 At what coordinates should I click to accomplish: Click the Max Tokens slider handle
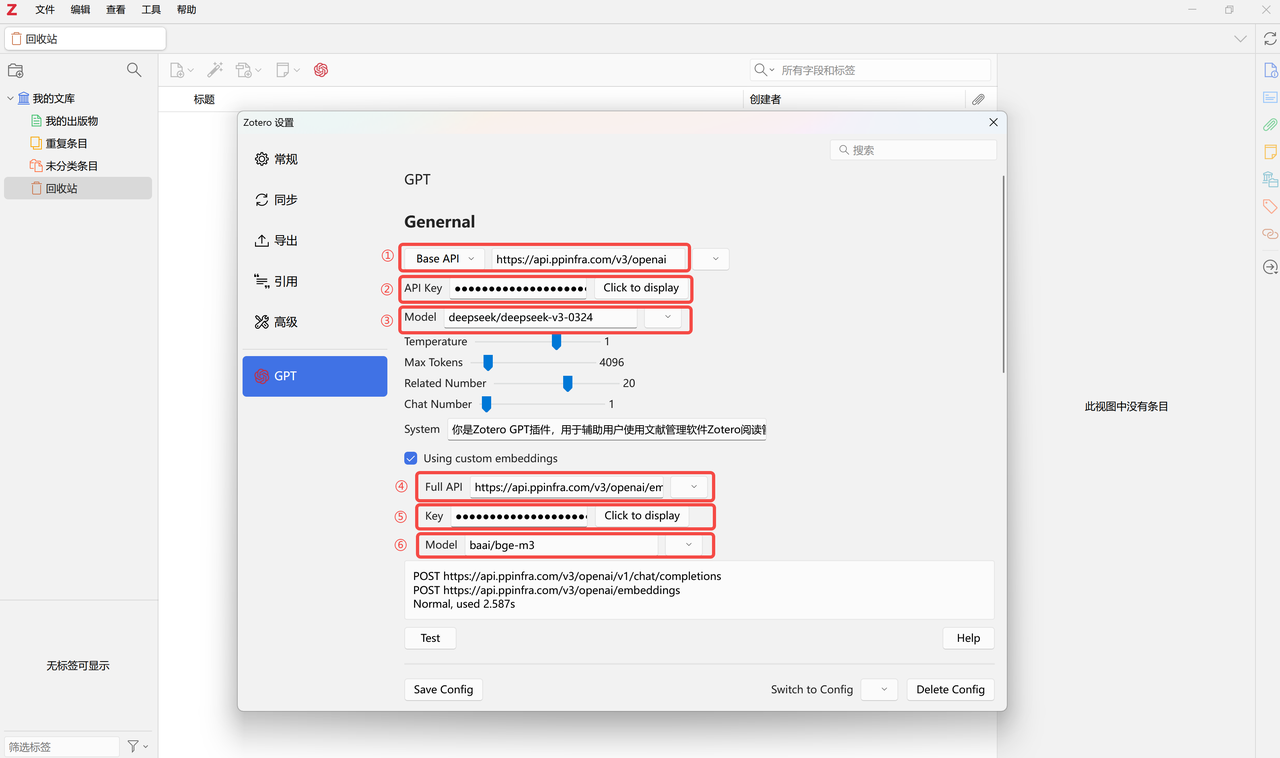coord(488,362)
